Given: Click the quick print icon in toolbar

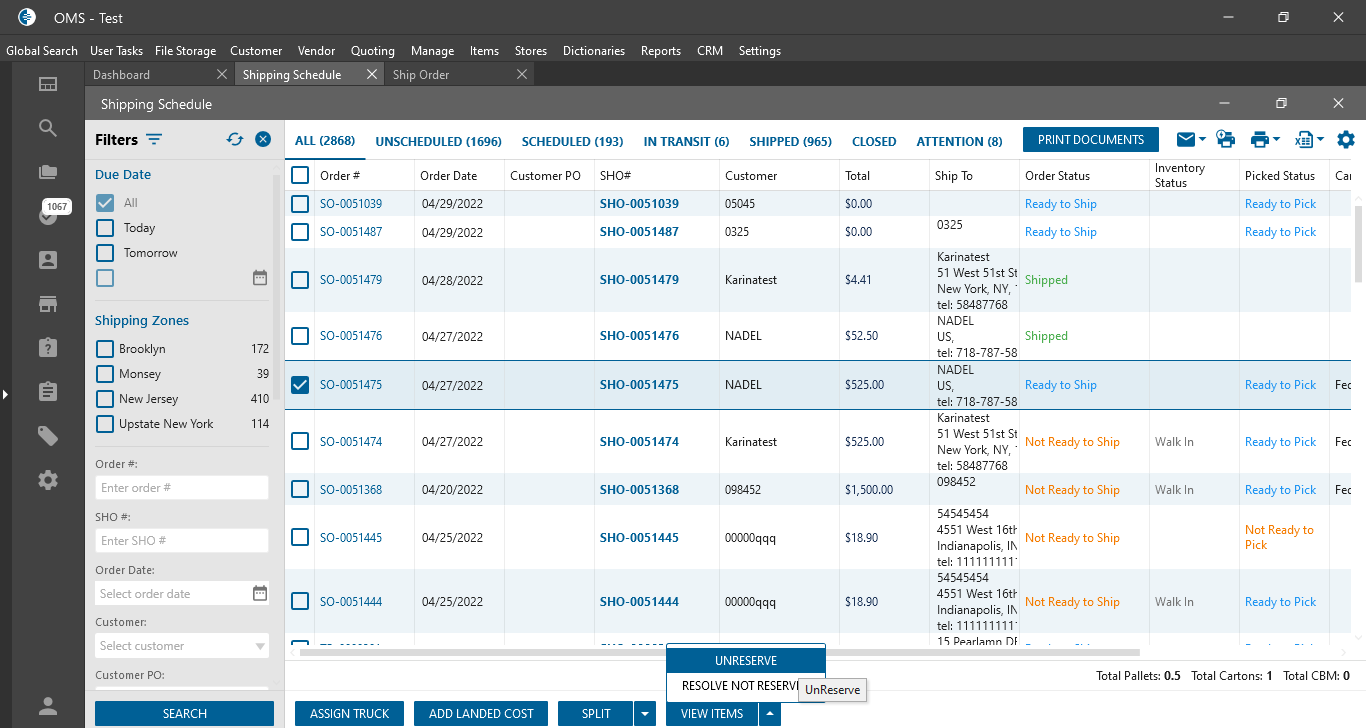Looking at the screenshot, I should [1225, 140].
